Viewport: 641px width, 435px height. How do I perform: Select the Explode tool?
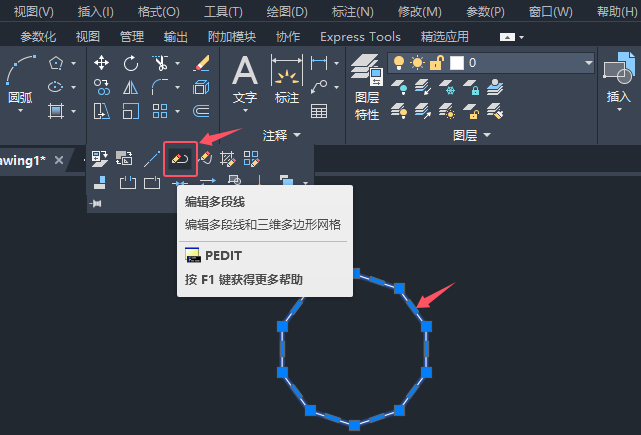201,87
